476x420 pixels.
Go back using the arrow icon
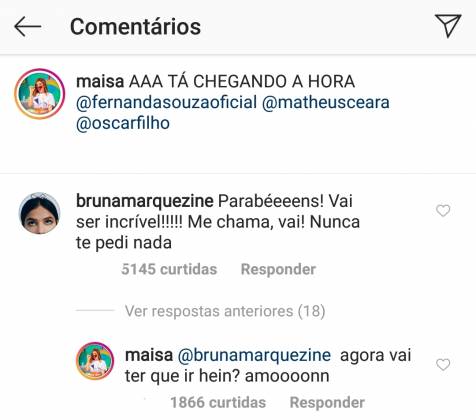(28, 26)
